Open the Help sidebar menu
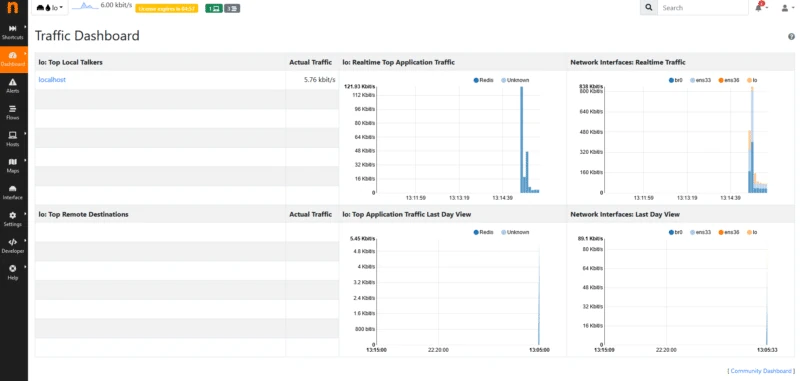The image size is (800, 381). tap(13, 273)
